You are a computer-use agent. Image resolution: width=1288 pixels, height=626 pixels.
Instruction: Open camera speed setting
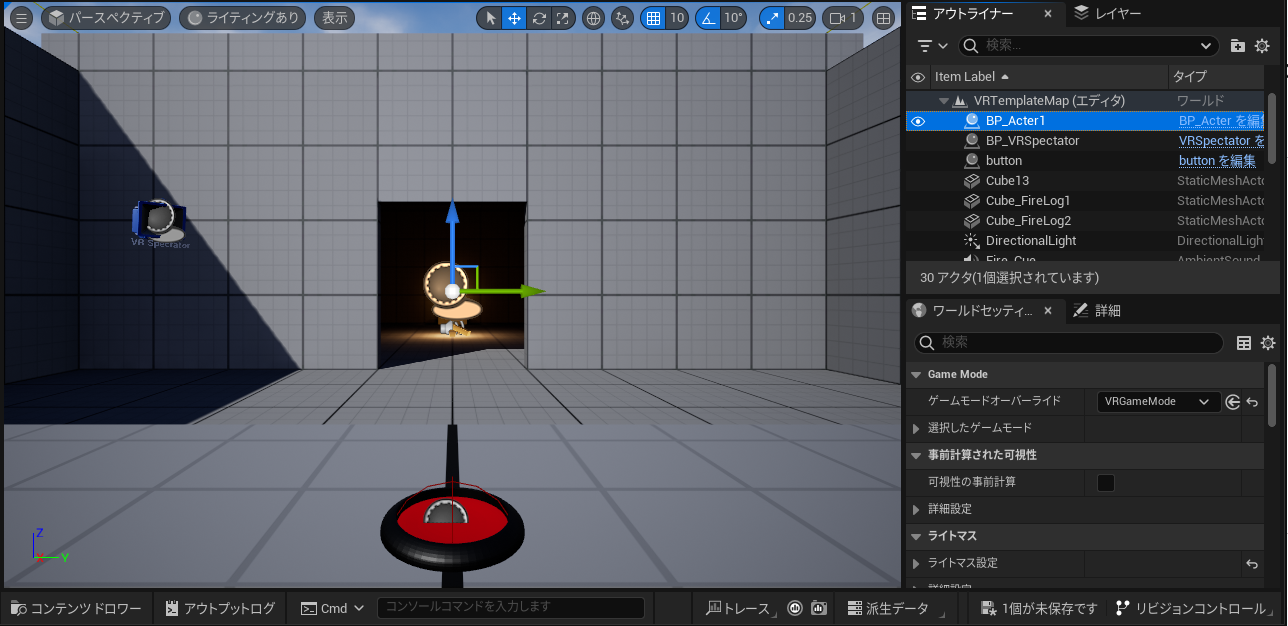pyautogui.click(x=843, y=18)
